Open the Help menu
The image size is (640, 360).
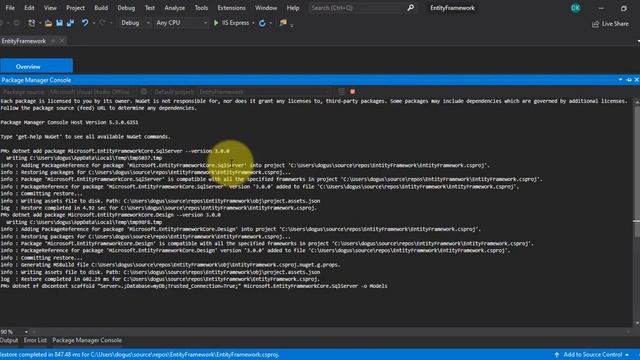(293, 8)
